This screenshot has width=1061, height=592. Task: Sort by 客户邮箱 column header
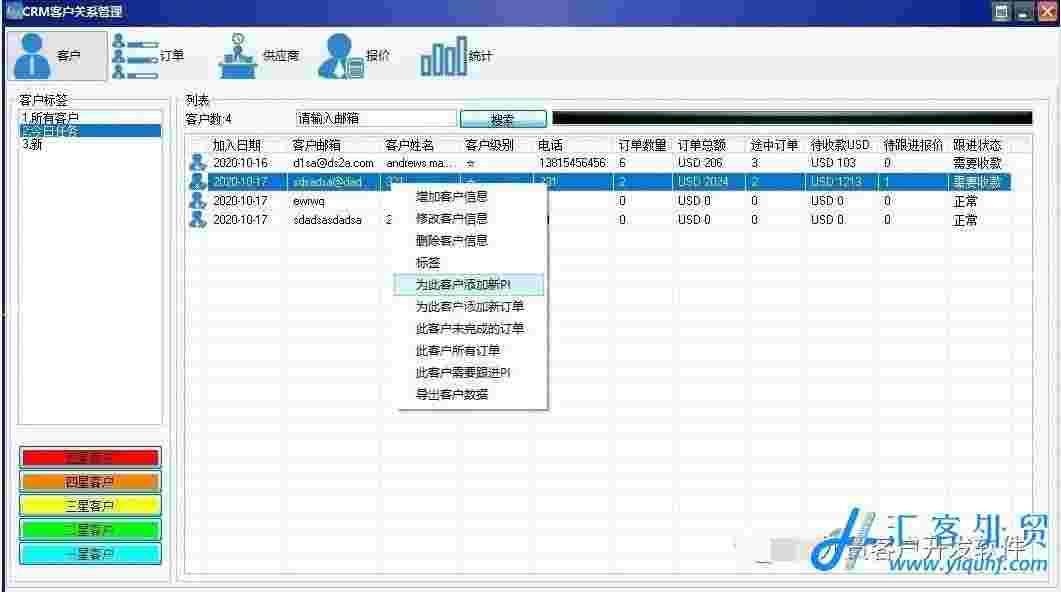click(317, 145)
